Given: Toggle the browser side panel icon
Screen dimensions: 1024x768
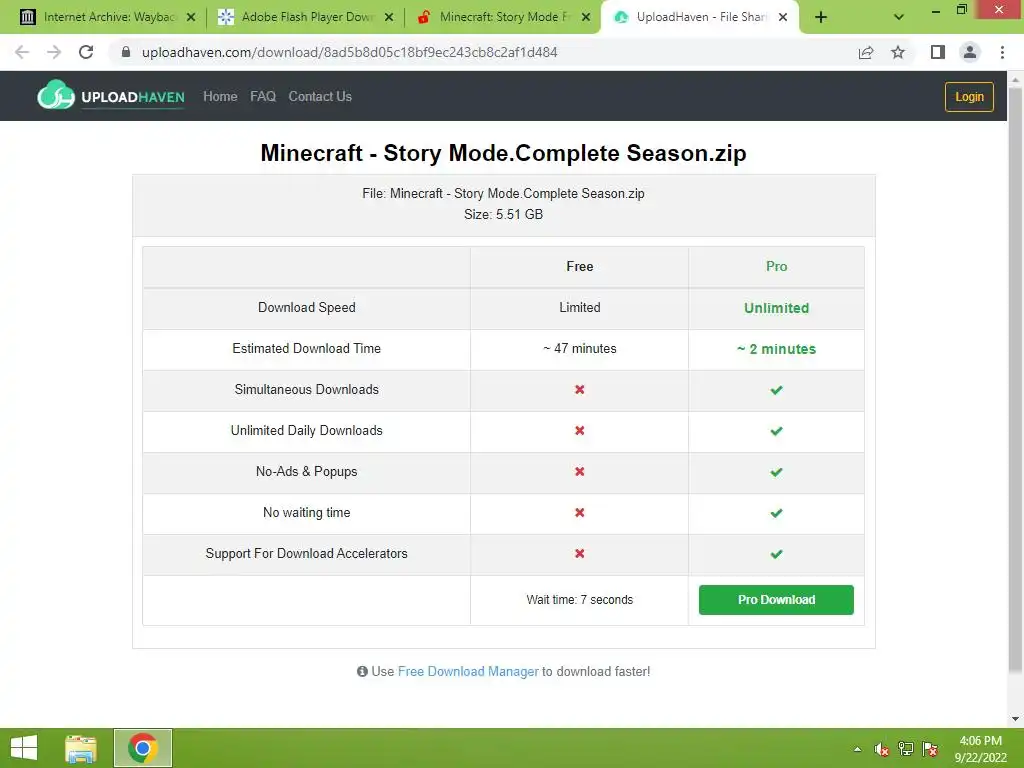Looking at the screenshot, I should click(x=938, y=52).
